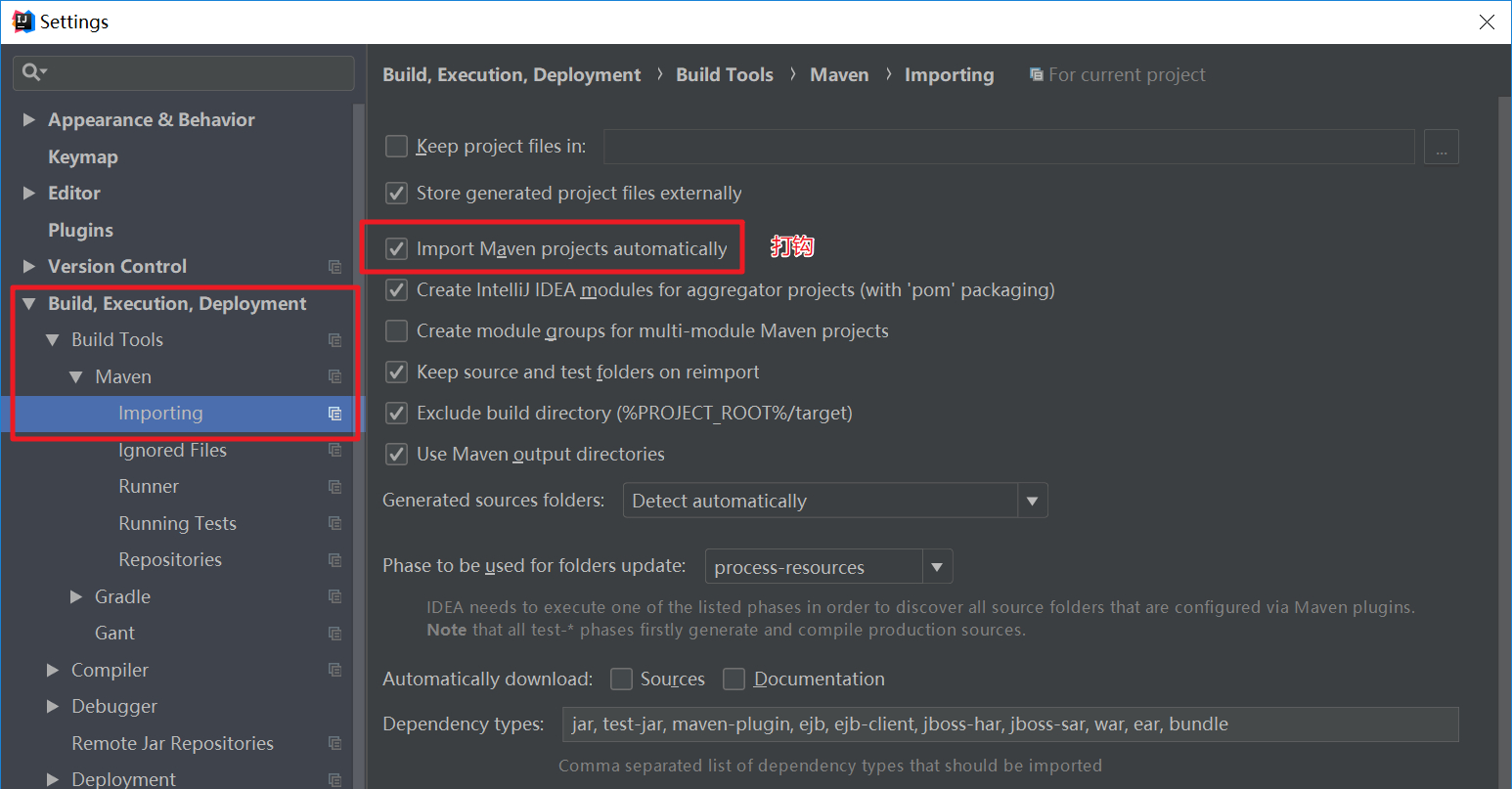Image resolution: width=1512 pixels, height=789 pixels.
Task: Click project-level icon beside Build Tools
Action: click(x=334, y=340)
